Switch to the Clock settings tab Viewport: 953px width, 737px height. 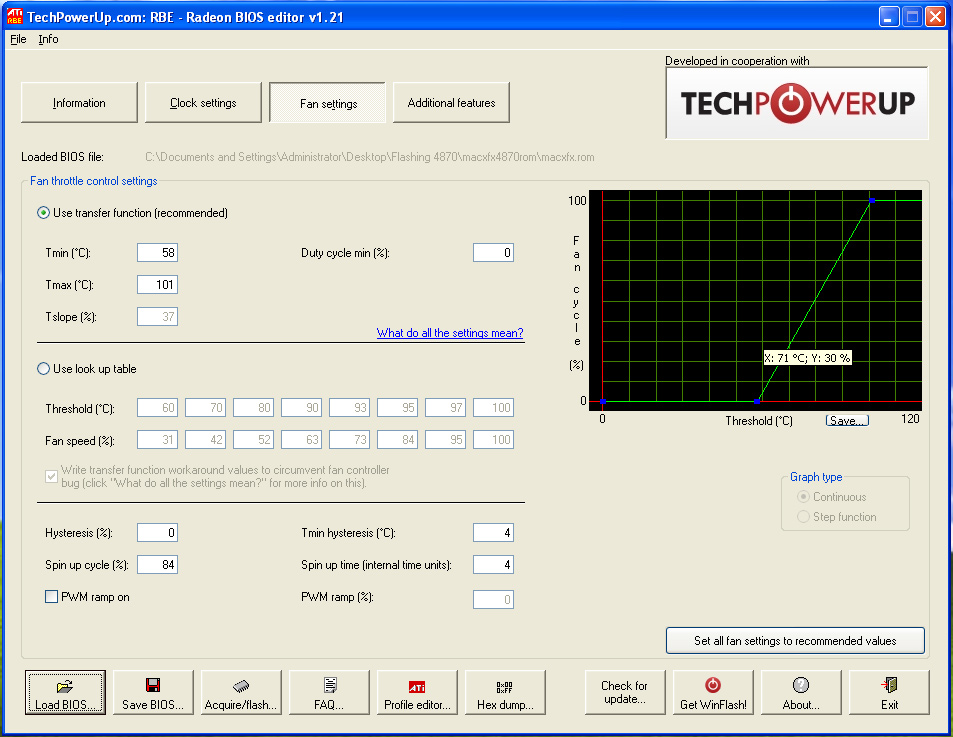pyautogui.click(x=203, y=103)
